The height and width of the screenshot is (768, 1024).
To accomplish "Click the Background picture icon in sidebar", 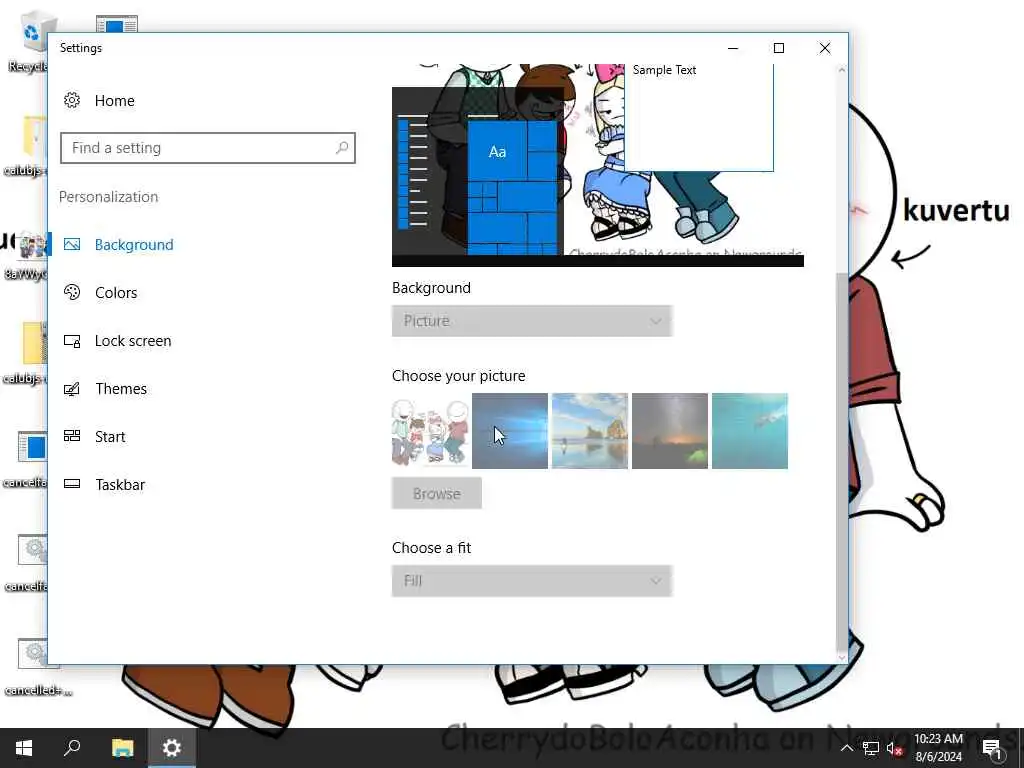I will (x=72, y=244).
